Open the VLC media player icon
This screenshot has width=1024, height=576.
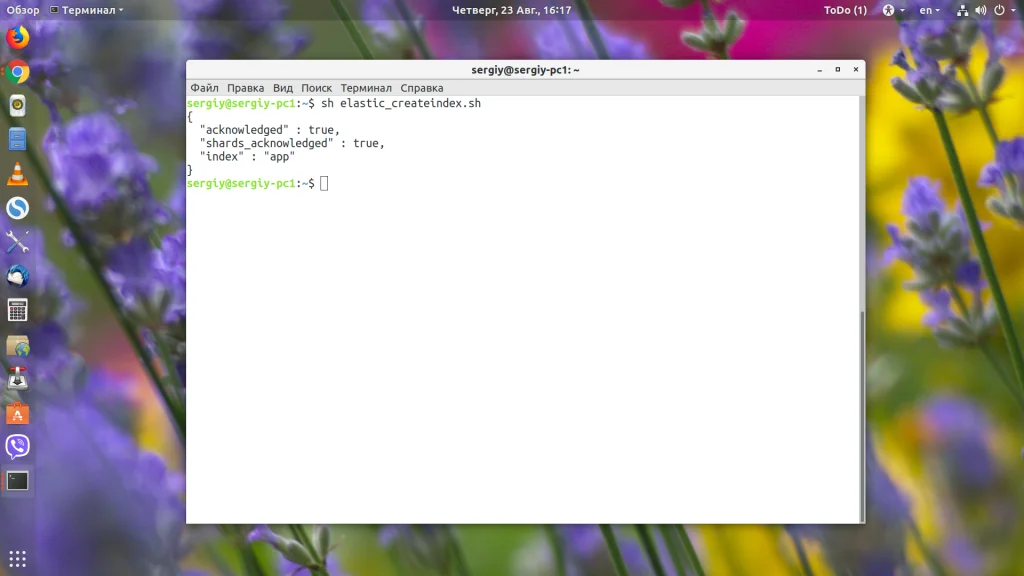pos(18,174)
